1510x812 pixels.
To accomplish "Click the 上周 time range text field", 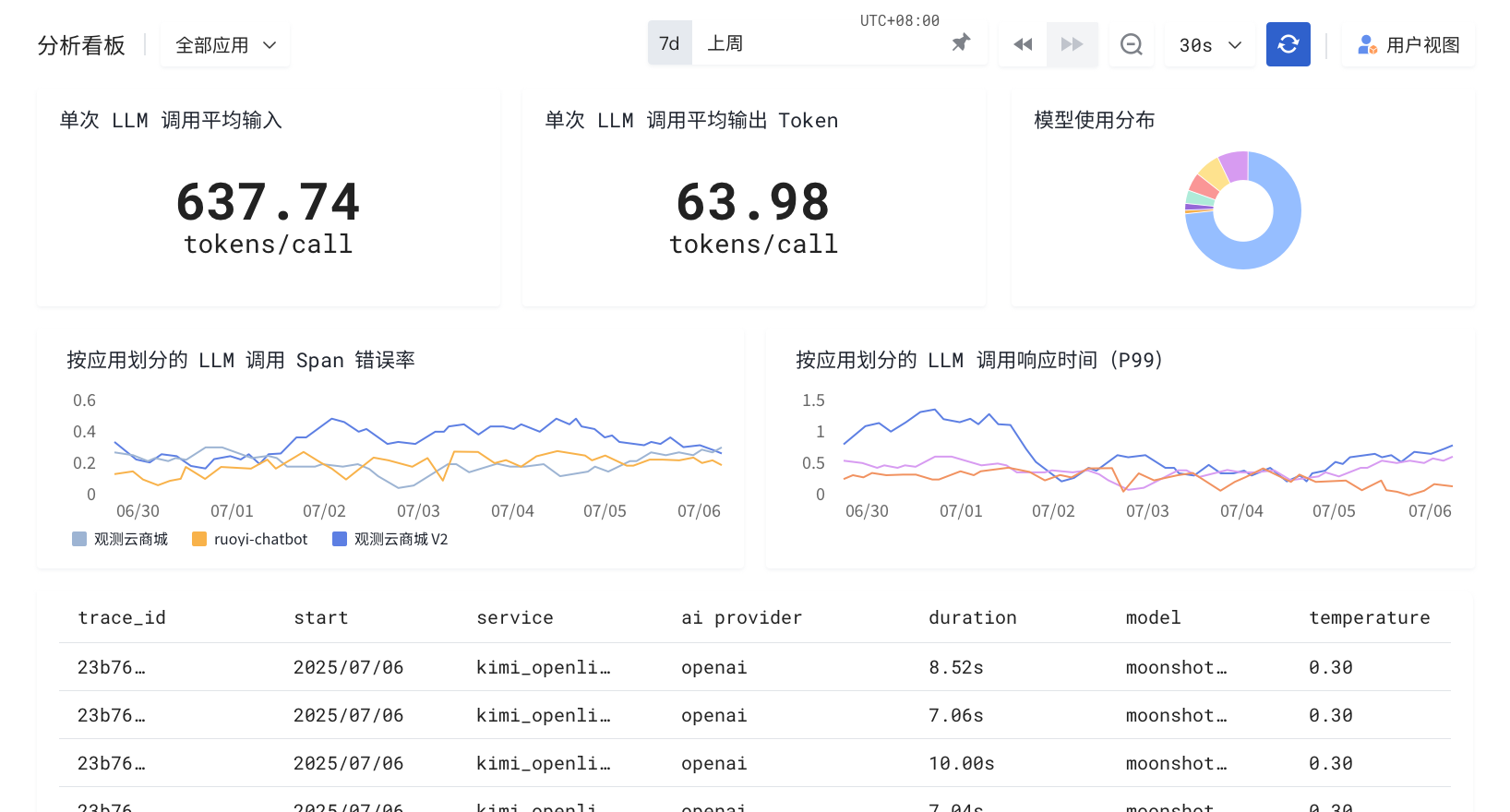I will [x=812, y=43].
